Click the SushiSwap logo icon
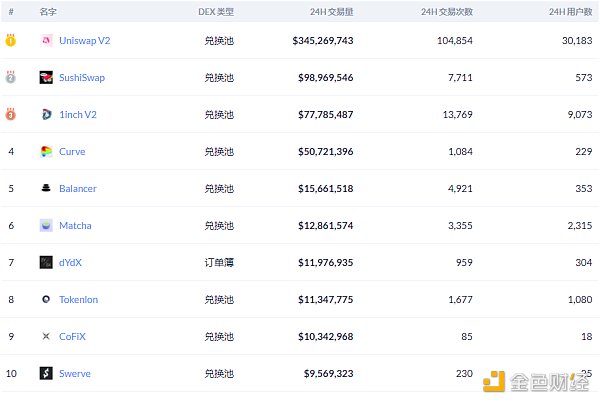Viewport: 600px width, 403px height. tap(46, 77)
